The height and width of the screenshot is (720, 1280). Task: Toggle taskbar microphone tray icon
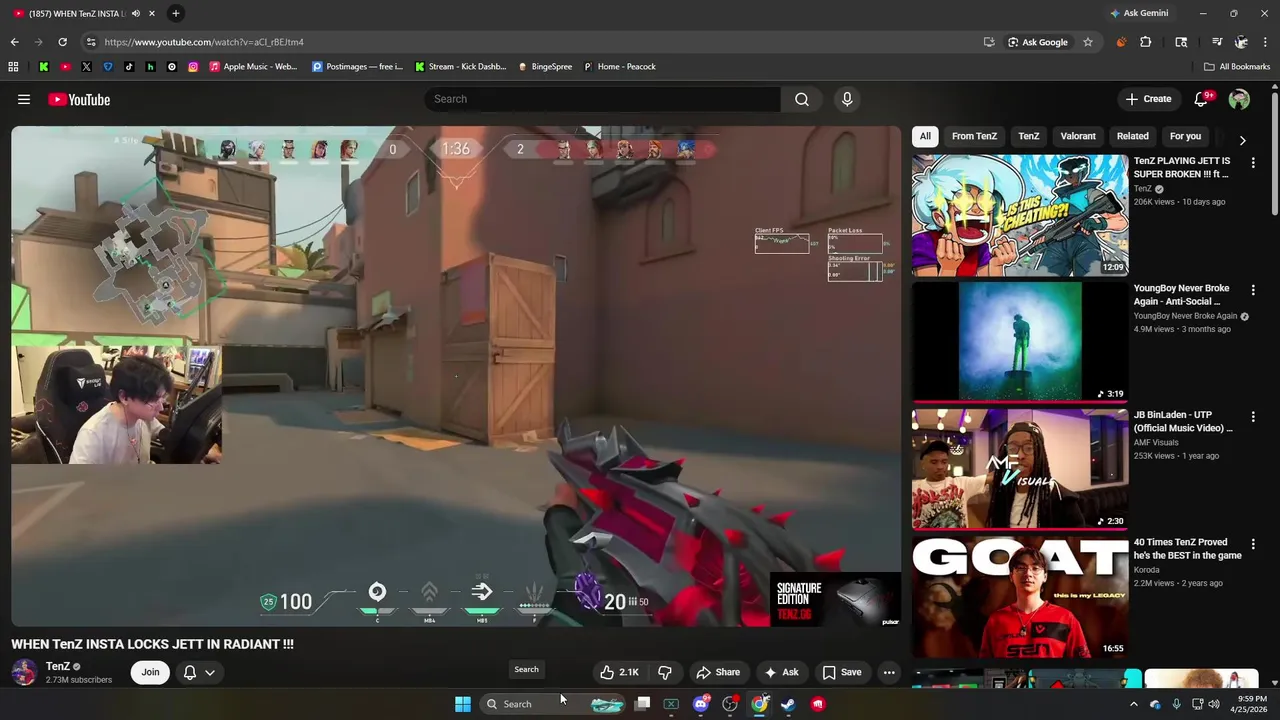click(1176, 704)
